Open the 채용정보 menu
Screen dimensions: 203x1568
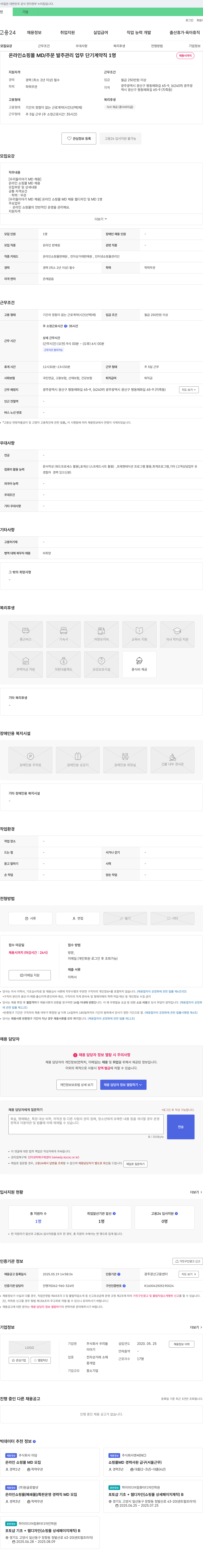pos(34,33)
